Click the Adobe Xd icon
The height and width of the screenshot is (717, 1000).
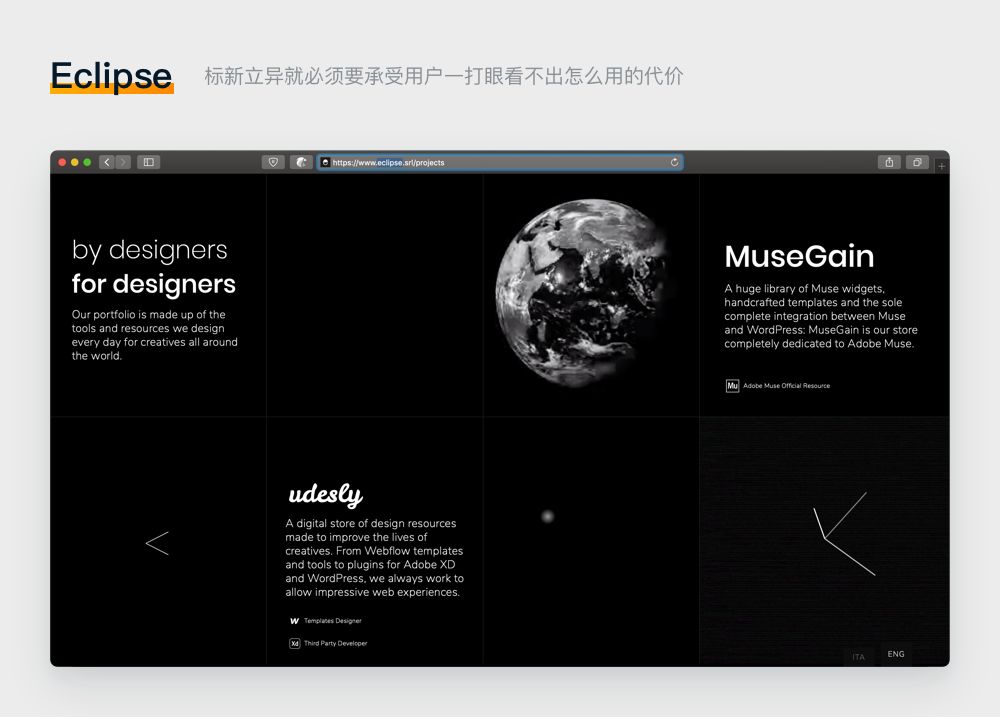pos(295,644)
